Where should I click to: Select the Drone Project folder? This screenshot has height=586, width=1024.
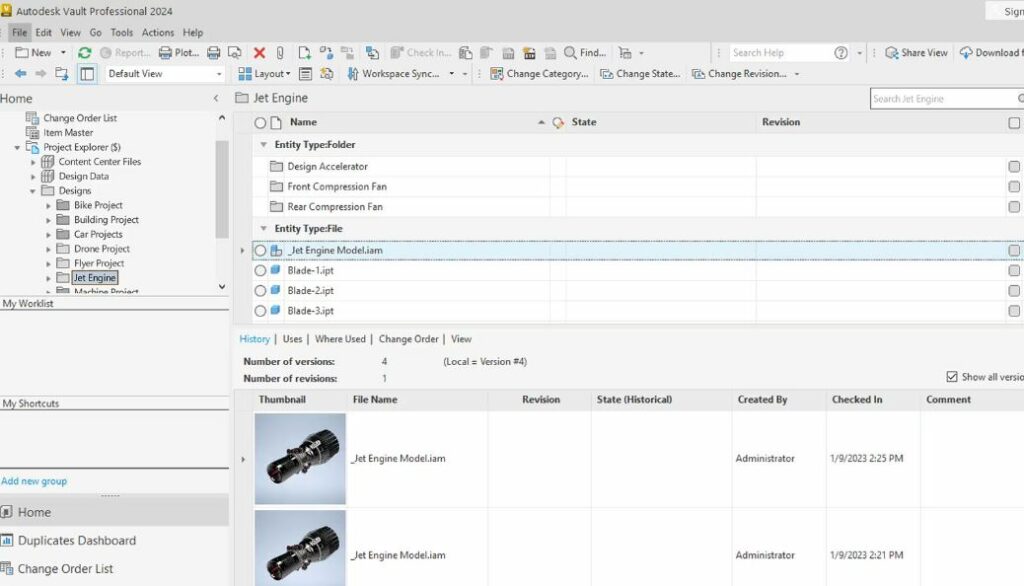click(x=102, y=249)
